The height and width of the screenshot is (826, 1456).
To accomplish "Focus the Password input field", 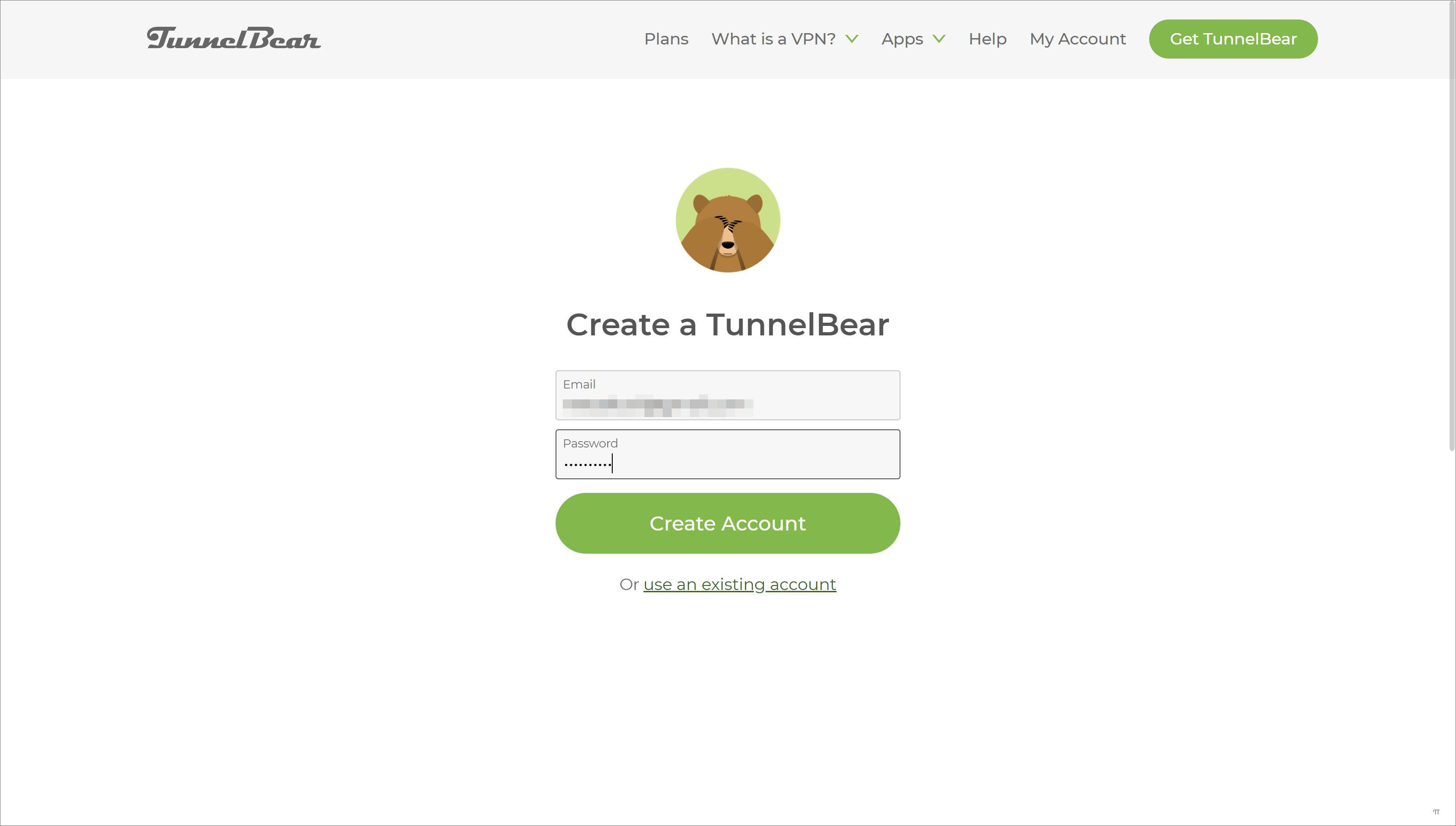I will click(728, 454).
